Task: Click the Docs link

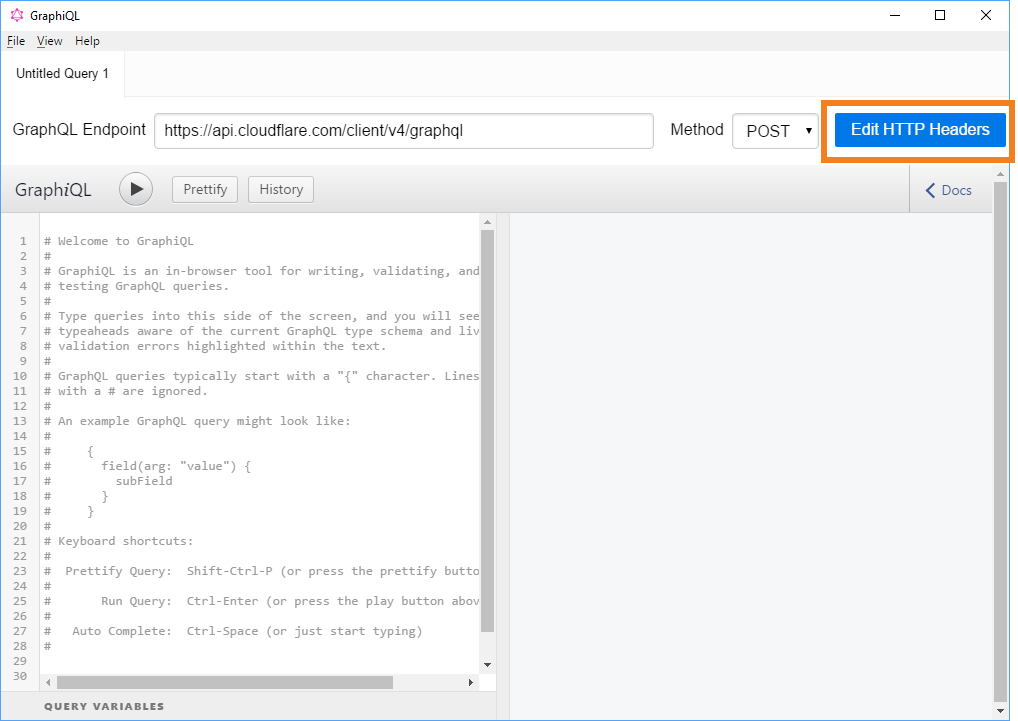Action: point(955,190)
